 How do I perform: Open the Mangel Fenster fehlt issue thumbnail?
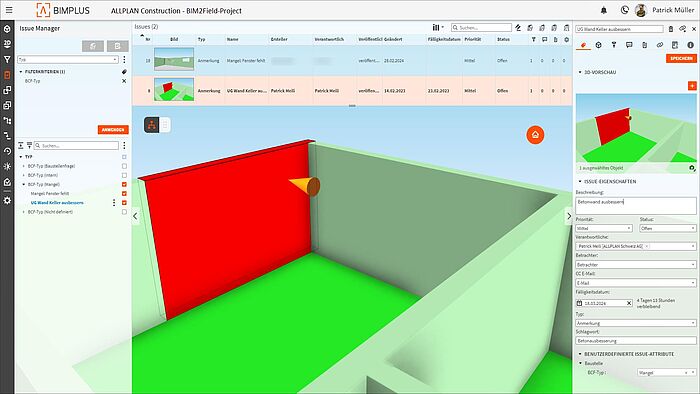(174, 59)
